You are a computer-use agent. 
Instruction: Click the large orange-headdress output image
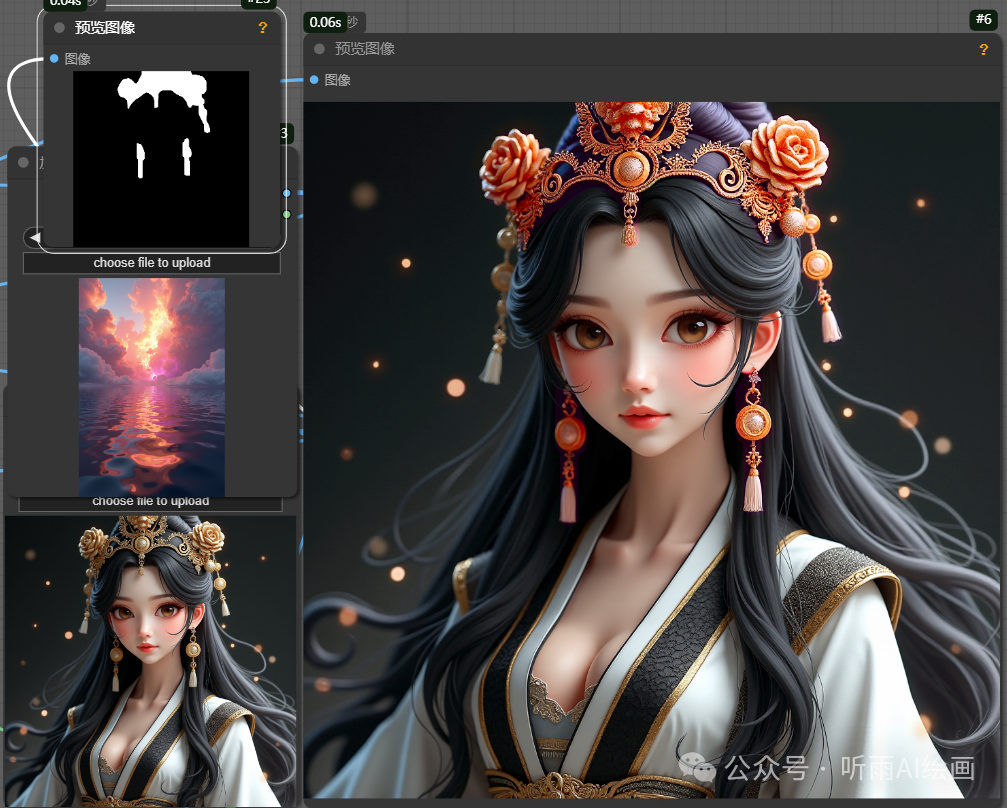pos(652,450)
